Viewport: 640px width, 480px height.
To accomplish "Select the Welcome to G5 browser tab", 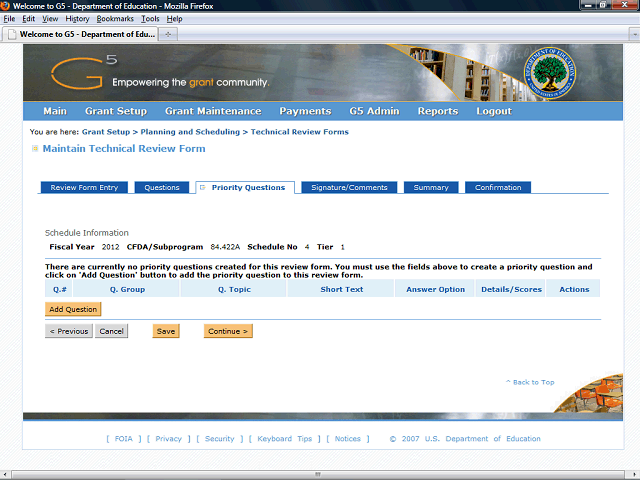I will coord(80,34).
